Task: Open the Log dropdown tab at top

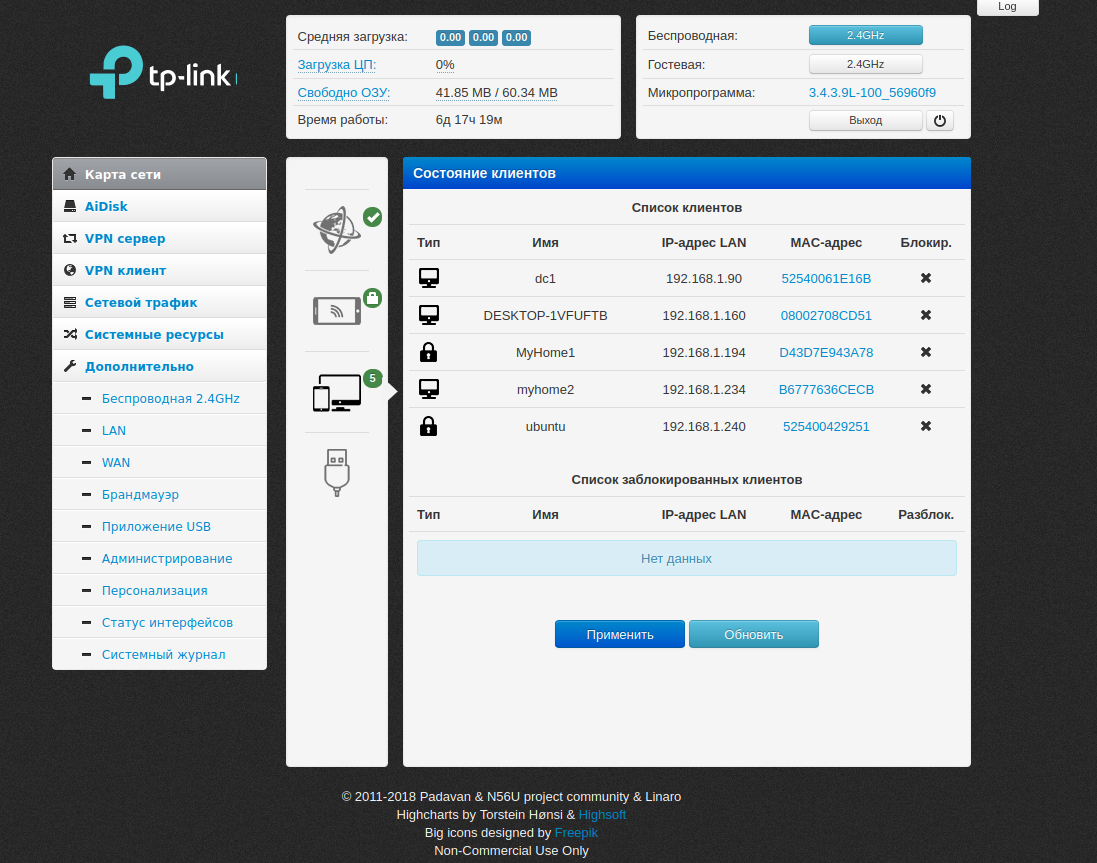Action: click(1007, 7)
